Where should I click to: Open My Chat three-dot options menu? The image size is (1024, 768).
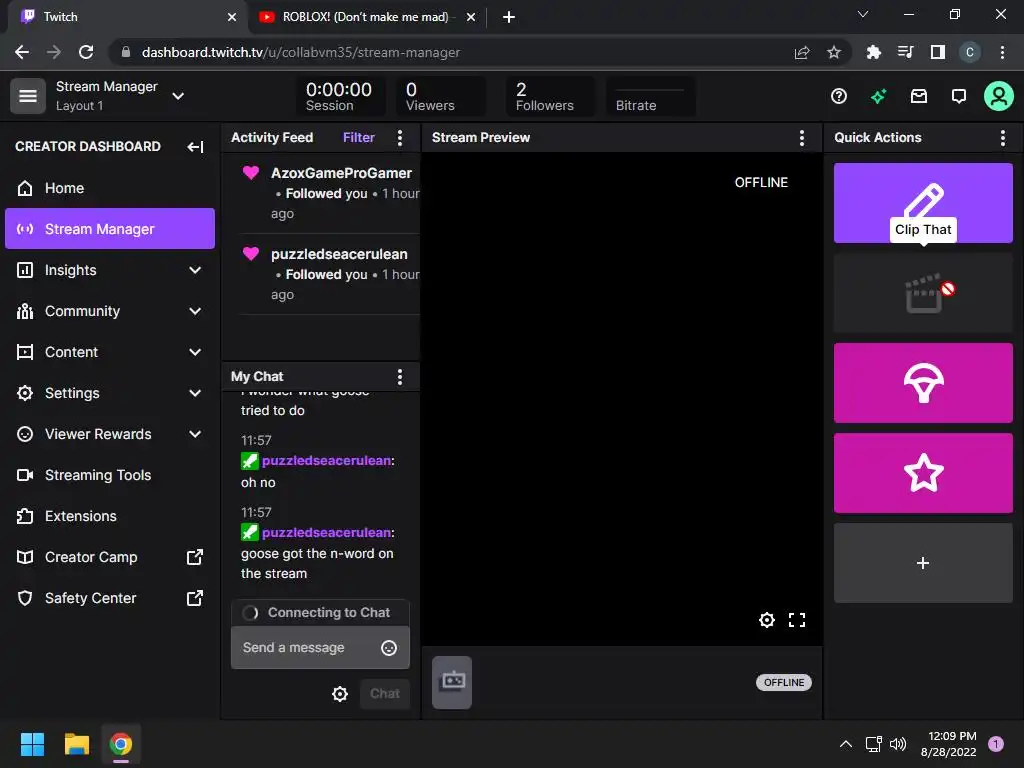pos(400,376)
